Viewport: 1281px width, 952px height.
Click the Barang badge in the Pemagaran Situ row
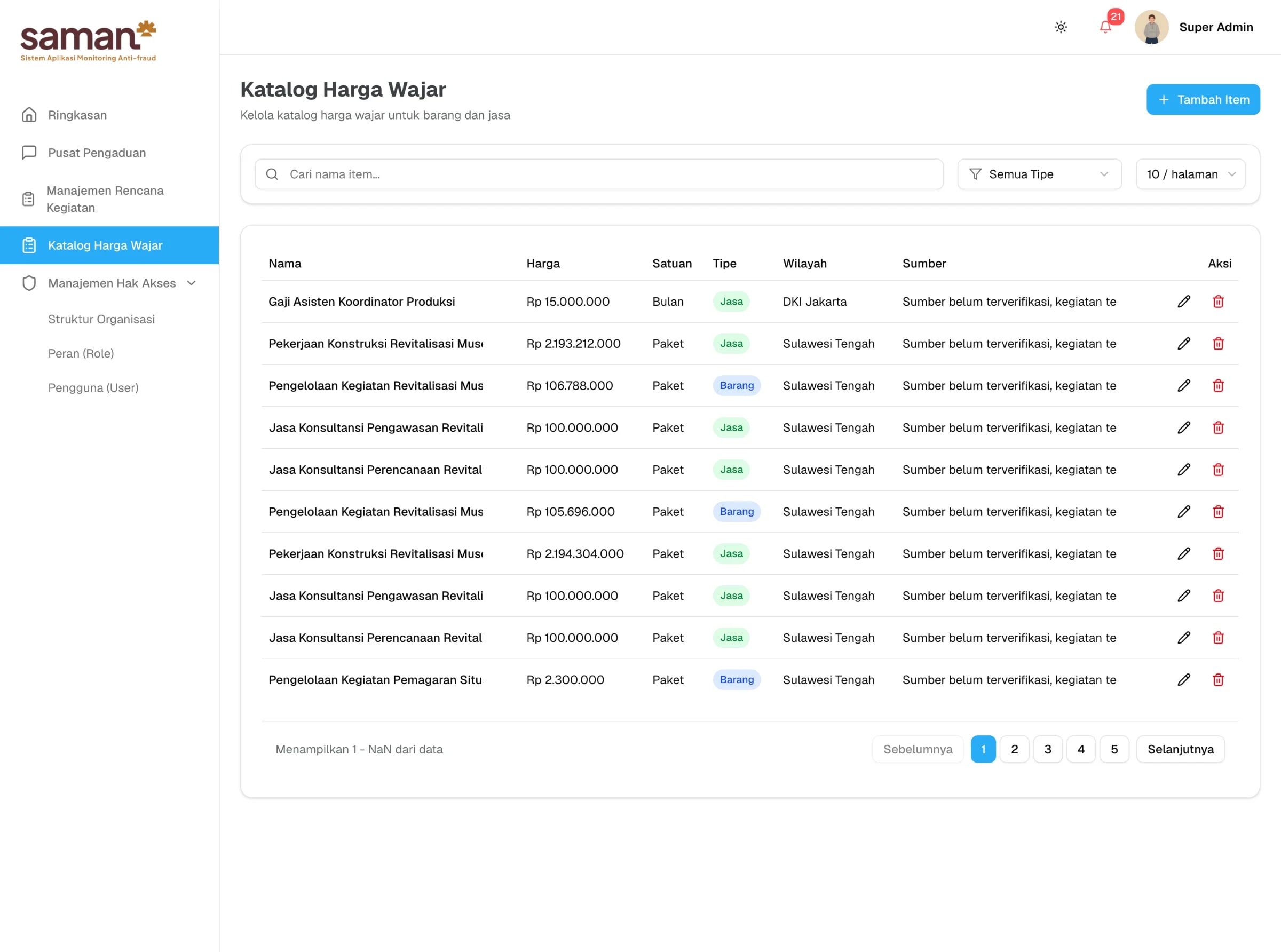coord(737,680)
